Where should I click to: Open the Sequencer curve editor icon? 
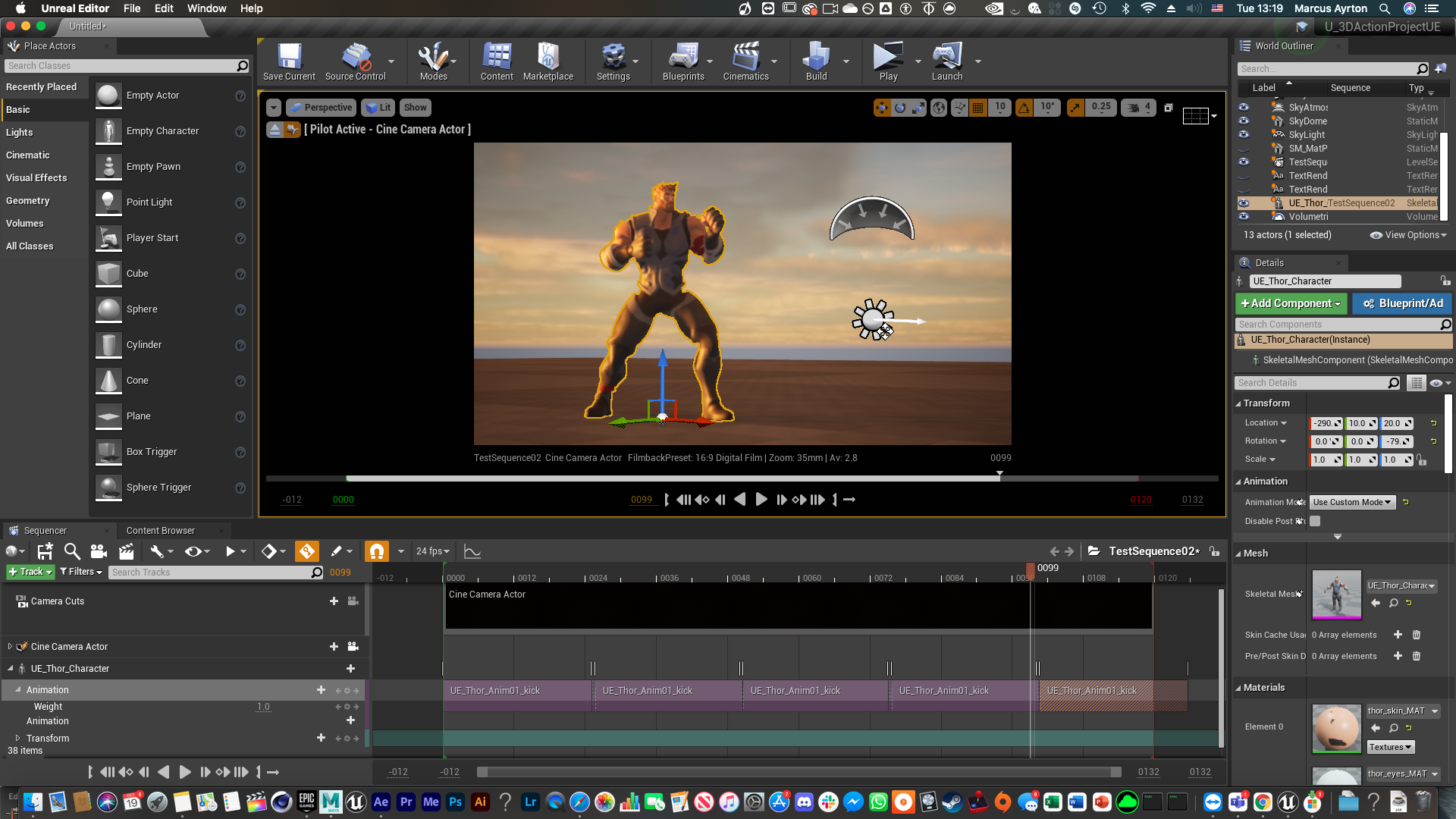472,551
